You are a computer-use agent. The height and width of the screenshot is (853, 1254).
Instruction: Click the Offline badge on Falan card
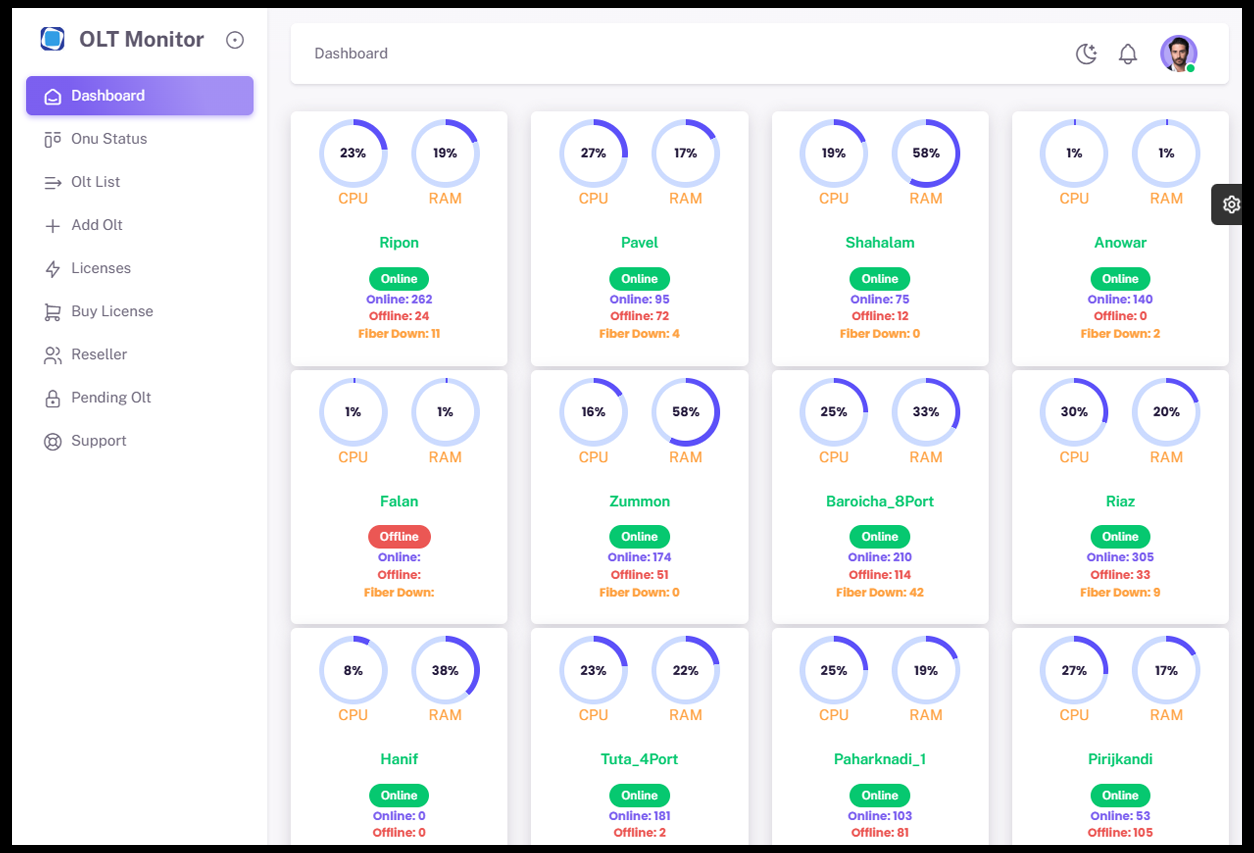[x=399, y=536]
